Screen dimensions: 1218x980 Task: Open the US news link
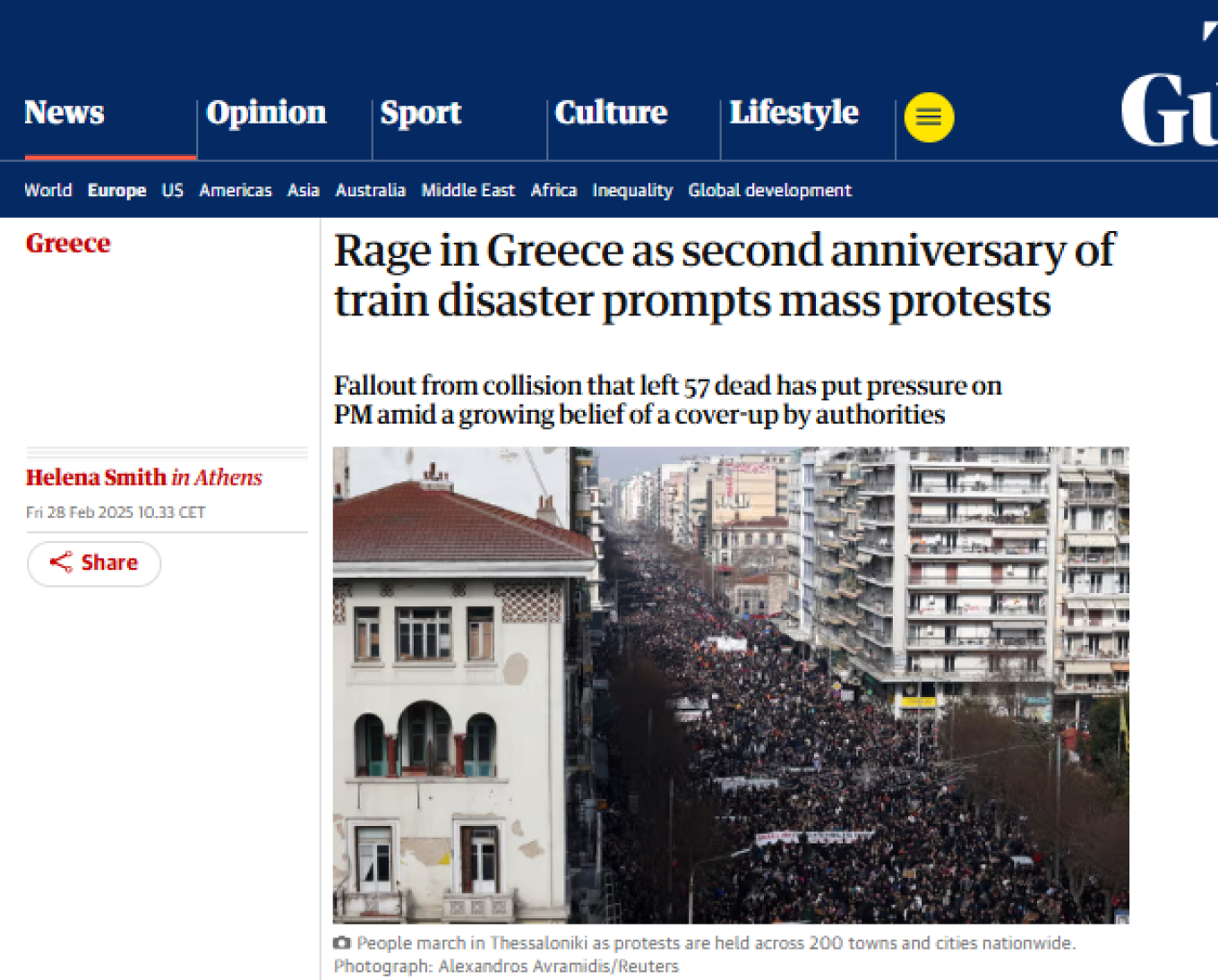tap(173, 190)
